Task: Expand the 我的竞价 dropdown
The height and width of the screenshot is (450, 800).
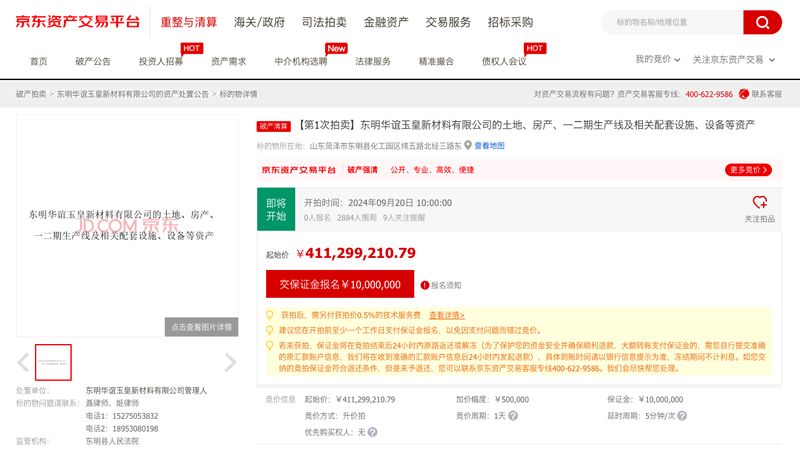Action: click(x=658, y=60)
